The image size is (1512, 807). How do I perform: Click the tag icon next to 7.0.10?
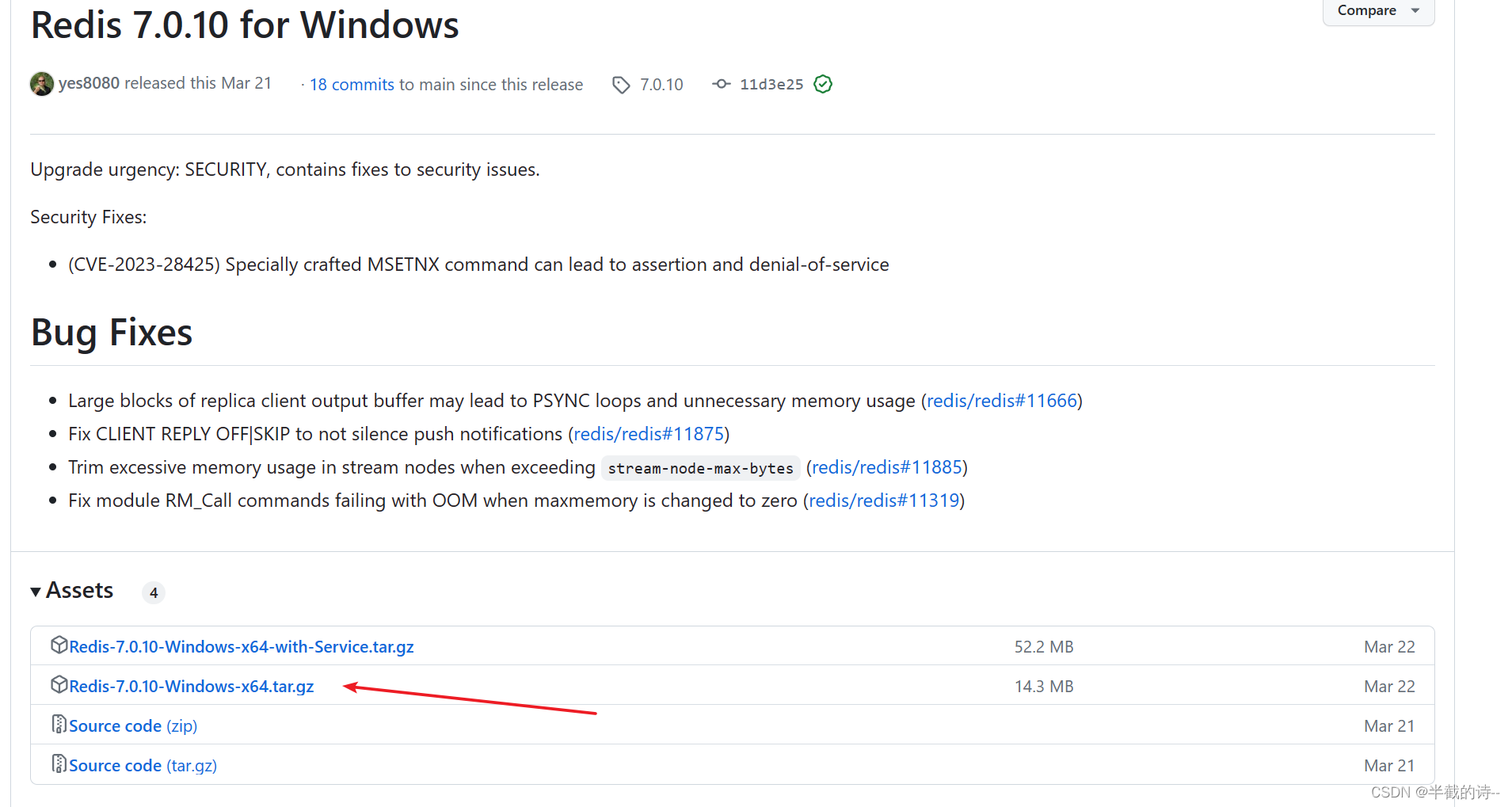620,84
